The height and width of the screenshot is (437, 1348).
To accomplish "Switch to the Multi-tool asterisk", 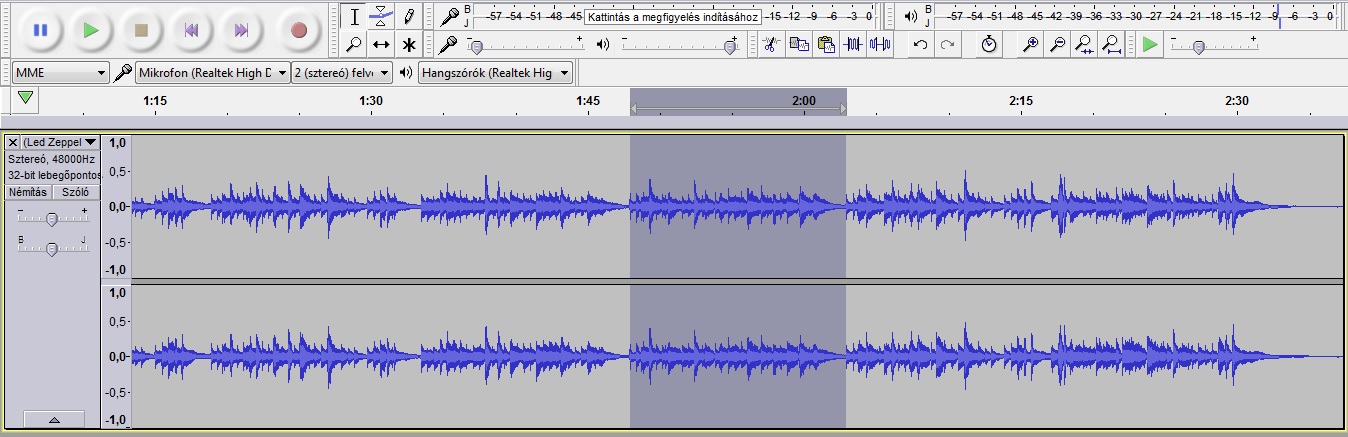I will pos(409,45).
